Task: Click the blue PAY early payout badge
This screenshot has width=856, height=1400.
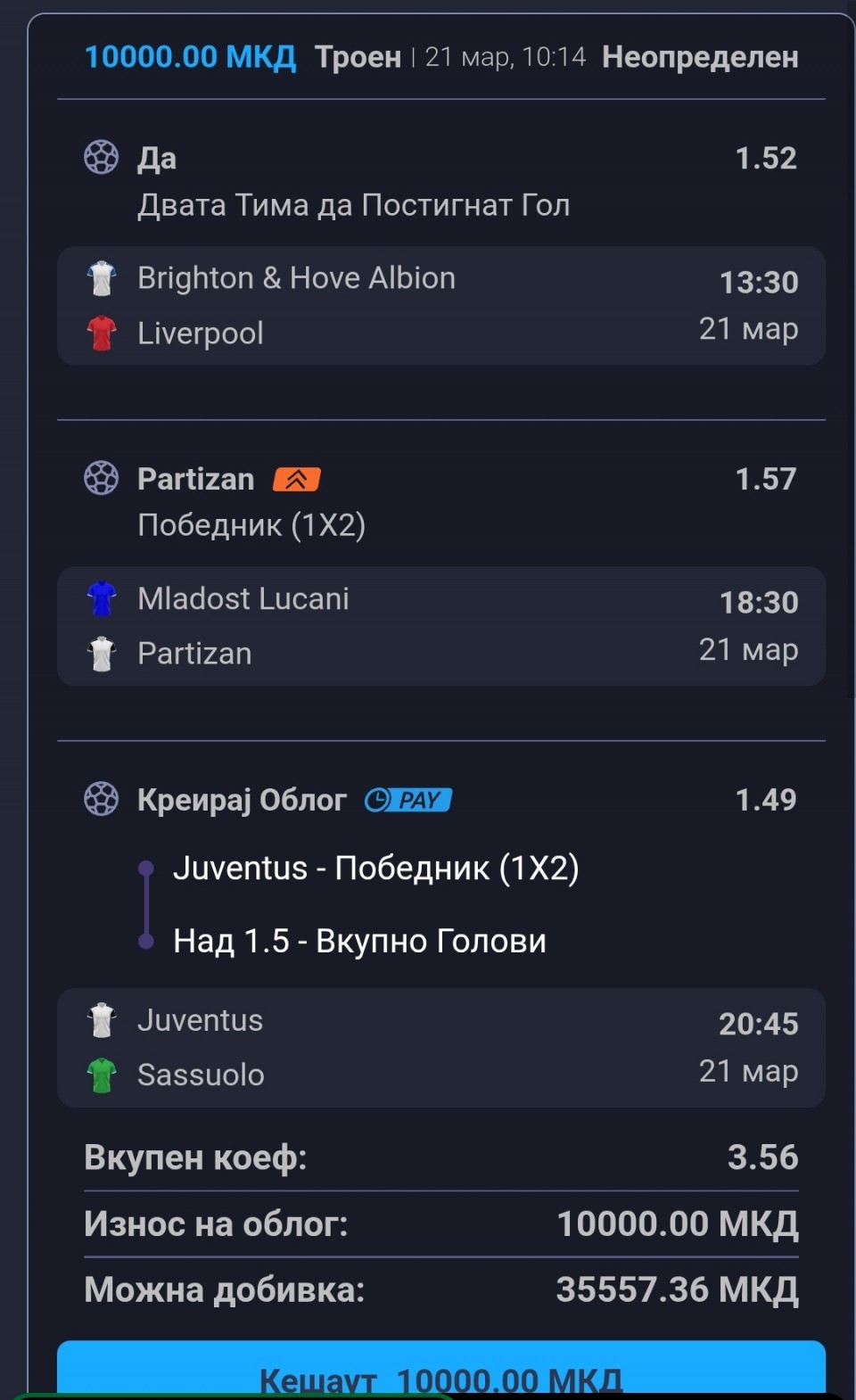Action: pyautogui.click(x=408, y=800)
